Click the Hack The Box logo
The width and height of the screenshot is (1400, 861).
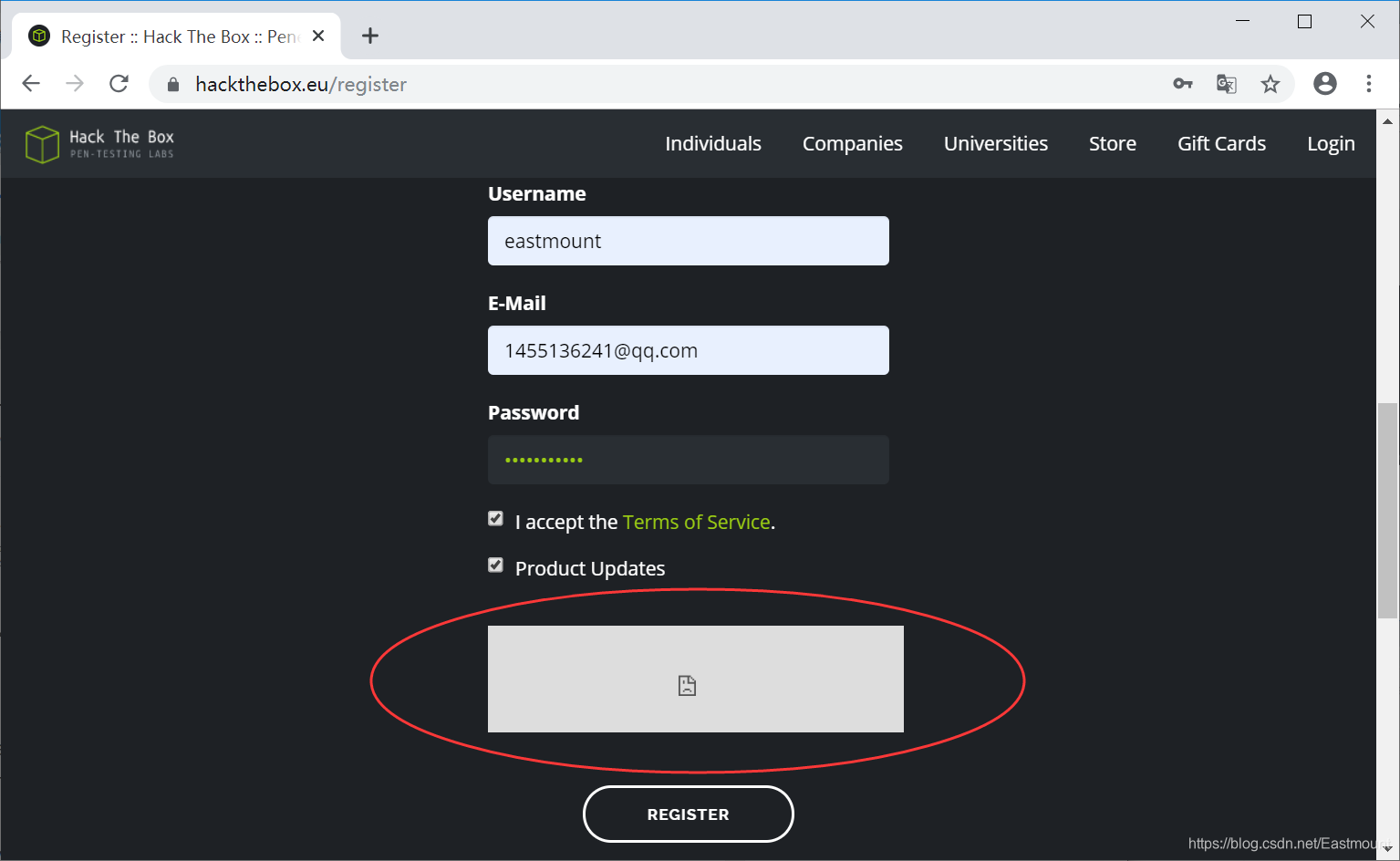point(99,144)
